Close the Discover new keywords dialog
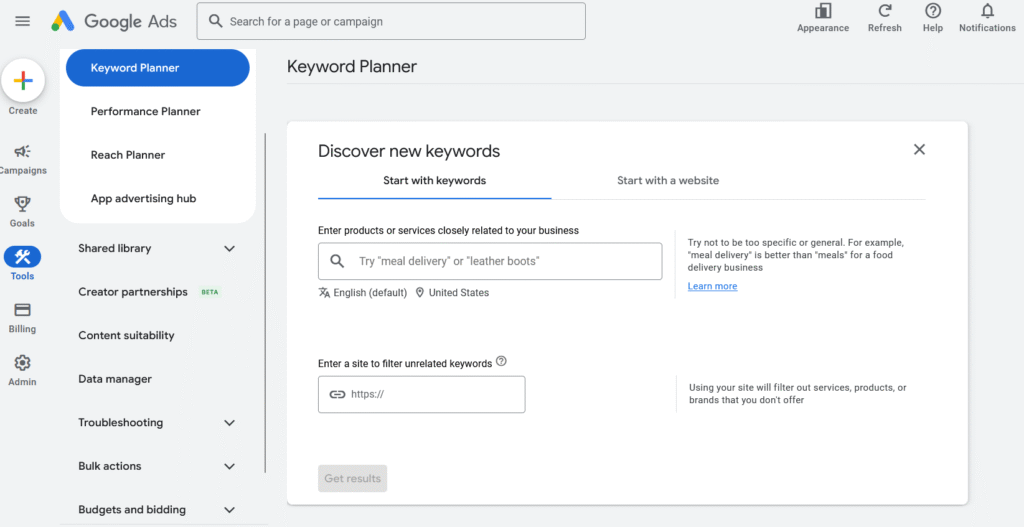 [x=919, y=150]
